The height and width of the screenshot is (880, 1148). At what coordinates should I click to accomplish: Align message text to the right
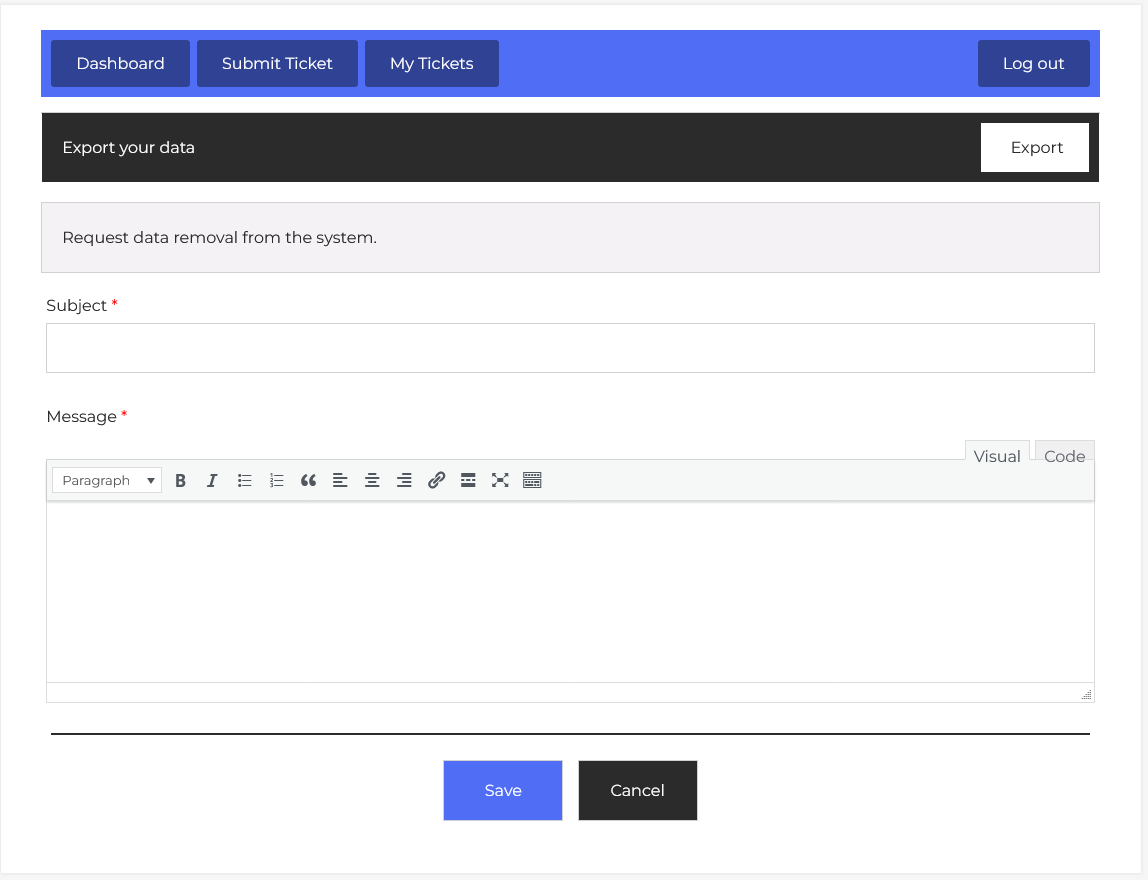click(x=404, y=481)
